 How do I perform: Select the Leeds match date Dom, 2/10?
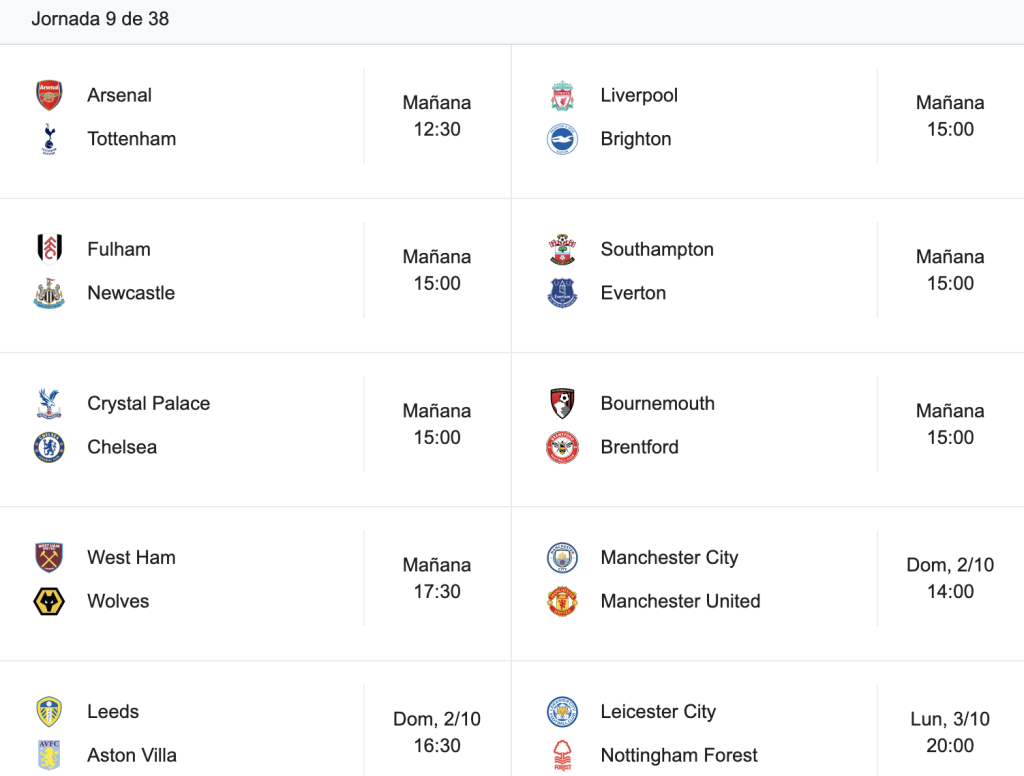(437, 719)
